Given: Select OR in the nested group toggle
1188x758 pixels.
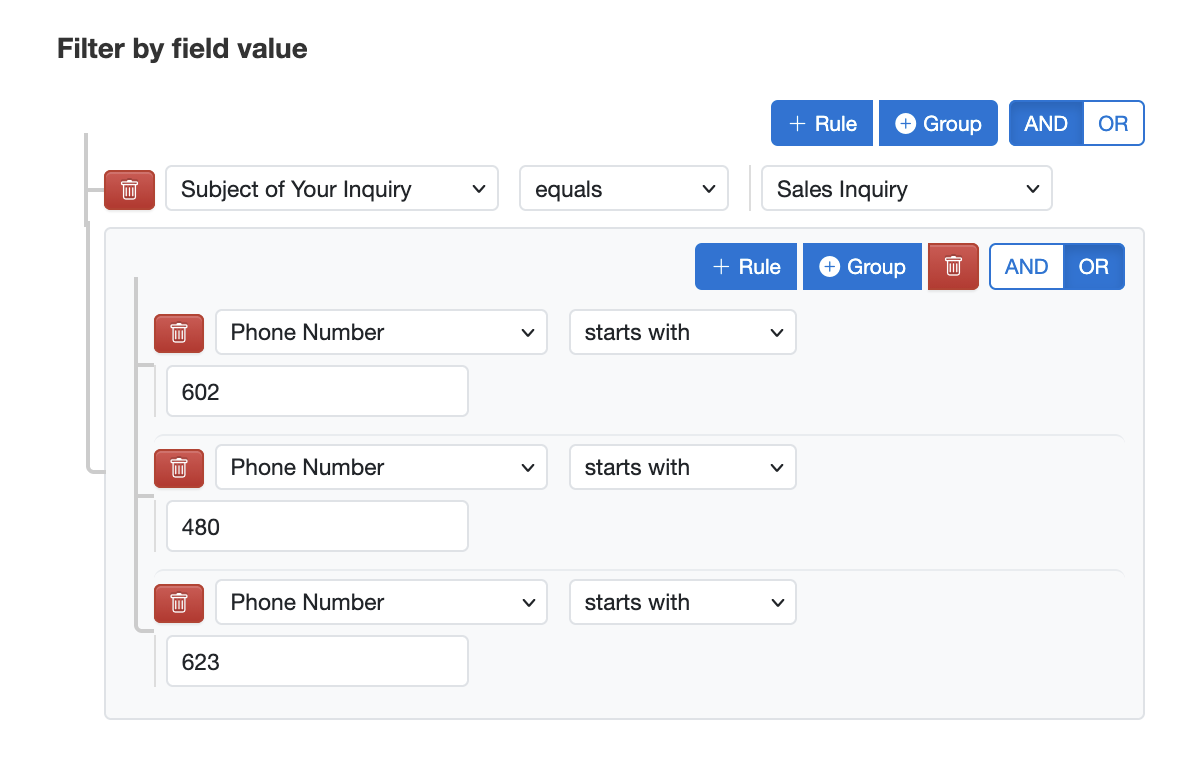Looking at the screenshot, I should (x=1094, y=266).
